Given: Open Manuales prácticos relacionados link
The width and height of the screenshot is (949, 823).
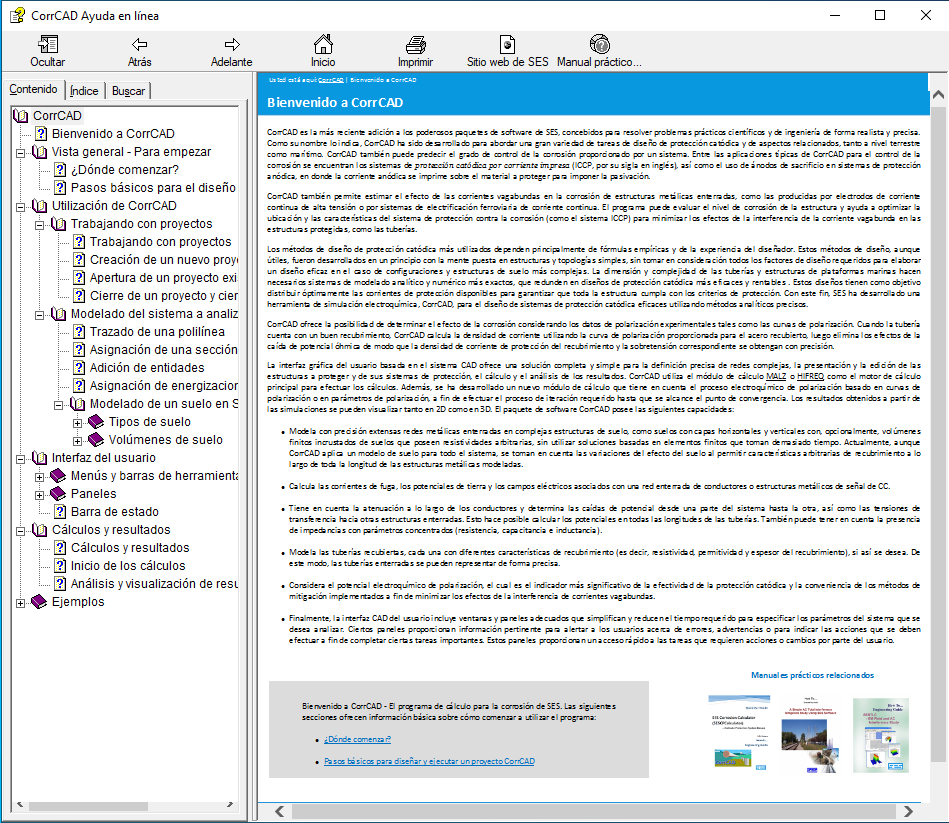Looking at the screenshot, I should pos(812,675).
